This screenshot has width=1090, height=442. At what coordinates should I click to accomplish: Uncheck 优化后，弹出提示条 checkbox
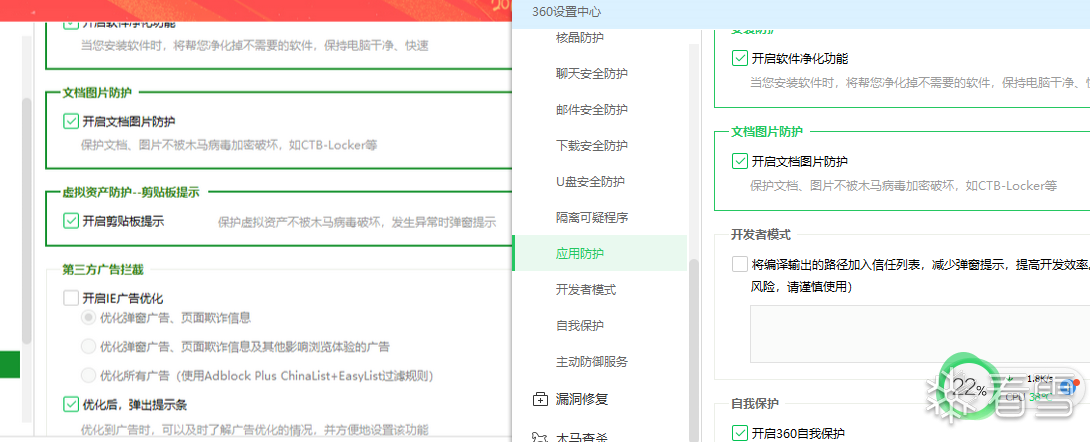(x=70, y=404)
